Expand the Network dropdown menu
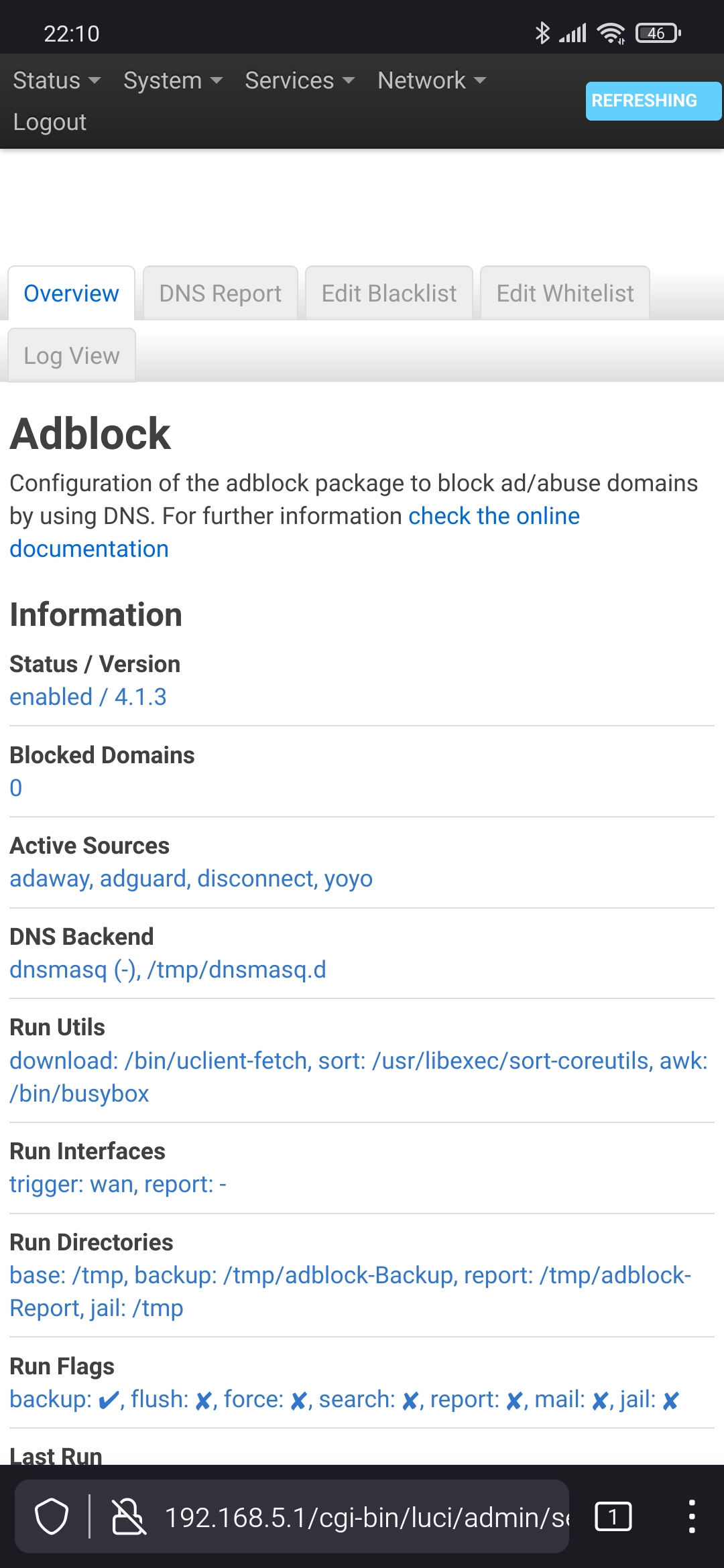This screenshot has width=724, height=1568. pyautogui.click(x=432, y=80)
